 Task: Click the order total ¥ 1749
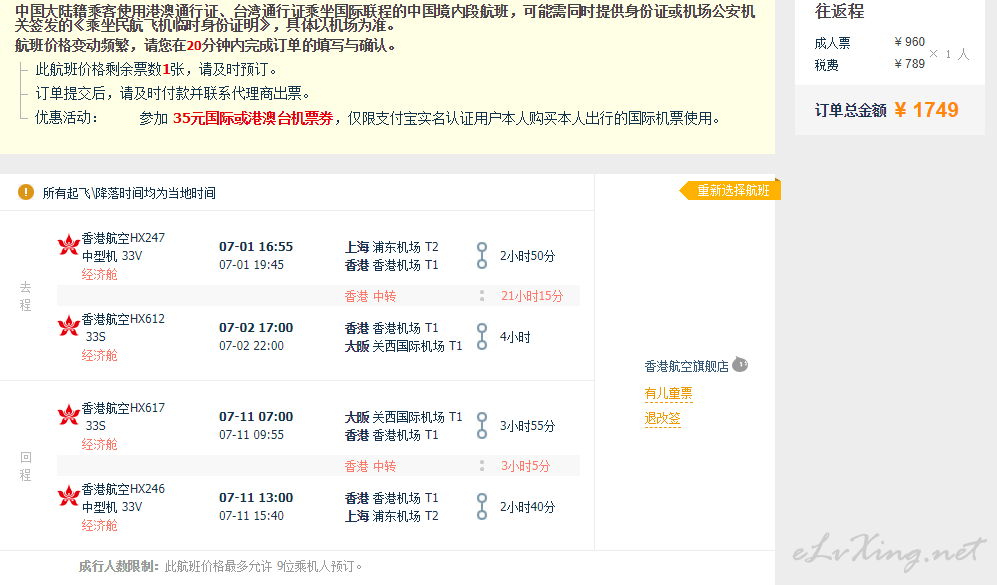coord(926,110)
